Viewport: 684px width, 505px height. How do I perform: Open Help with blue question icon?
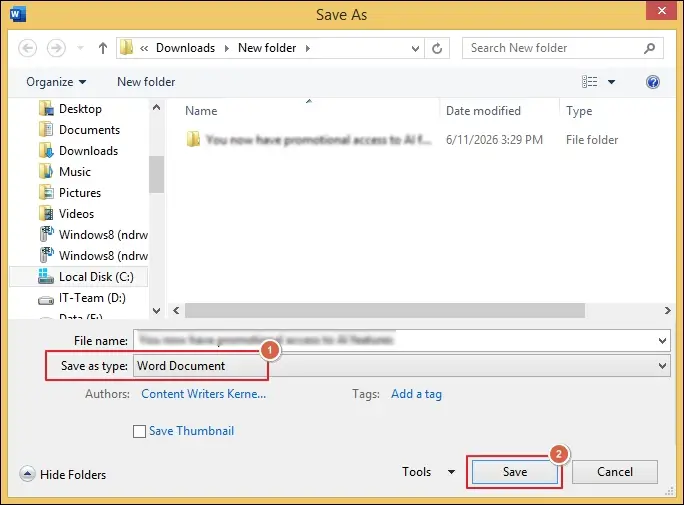(x=653, y=82)
